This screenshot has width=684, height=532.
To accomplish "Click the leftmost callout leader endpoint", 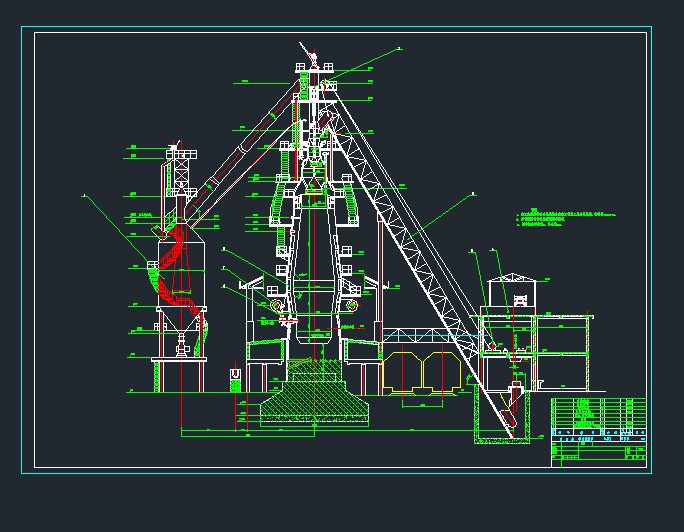I will pos(84,196).
